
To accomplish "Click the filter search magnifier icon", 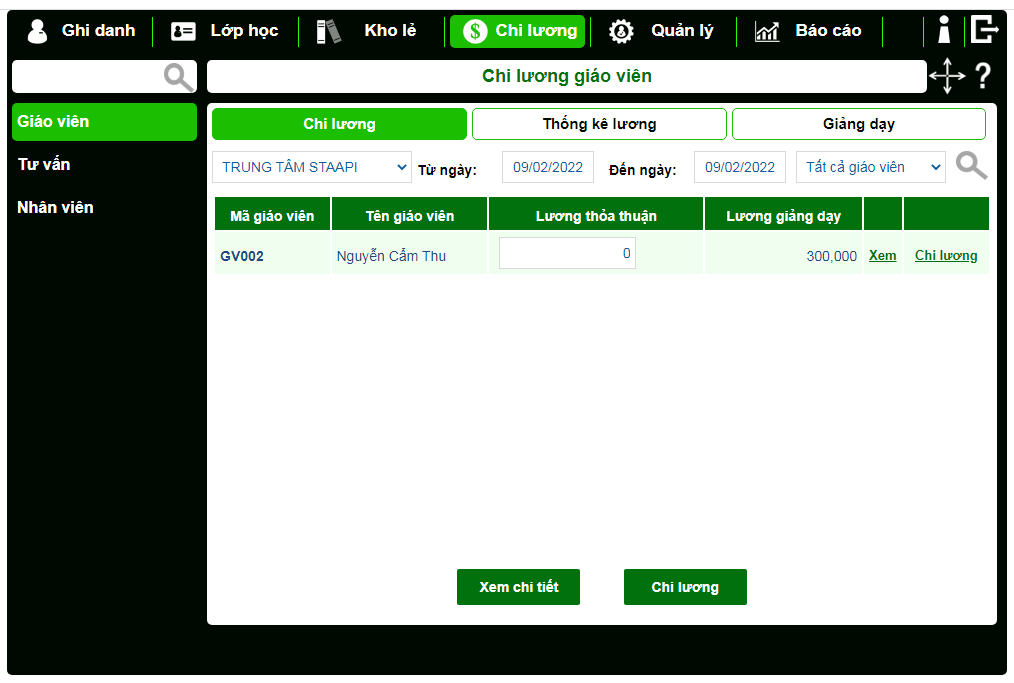I will coord(970,167).
